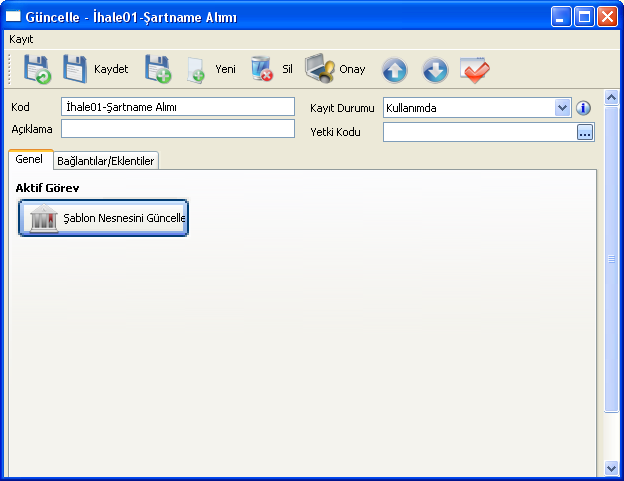This screenshot has width=624, height=481.
Task: Maximize the Güncelle window
Action: 584,17
